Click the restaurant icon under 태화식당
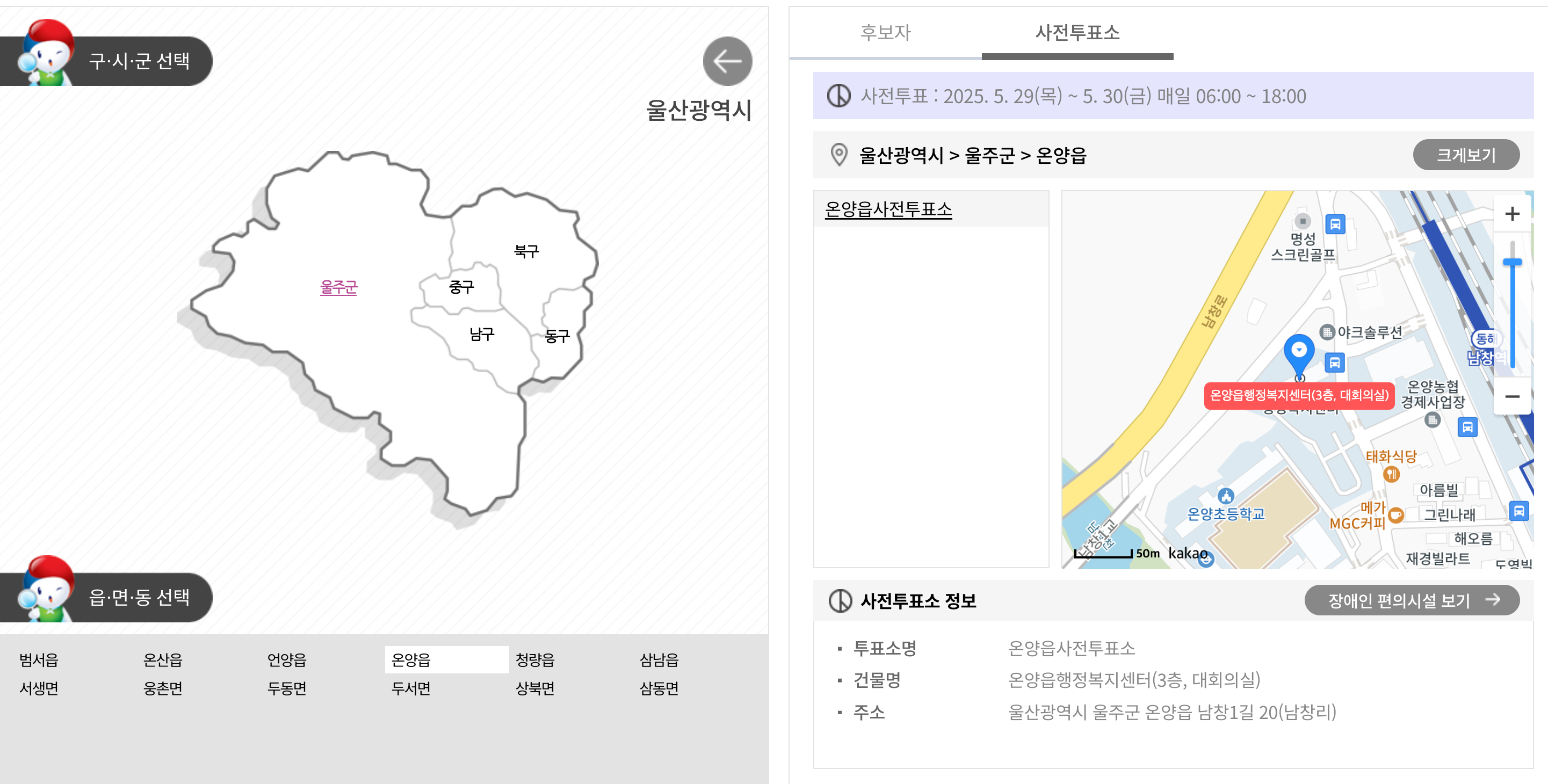This screenshot has height=784, width=1548. tap(1391, 475)
